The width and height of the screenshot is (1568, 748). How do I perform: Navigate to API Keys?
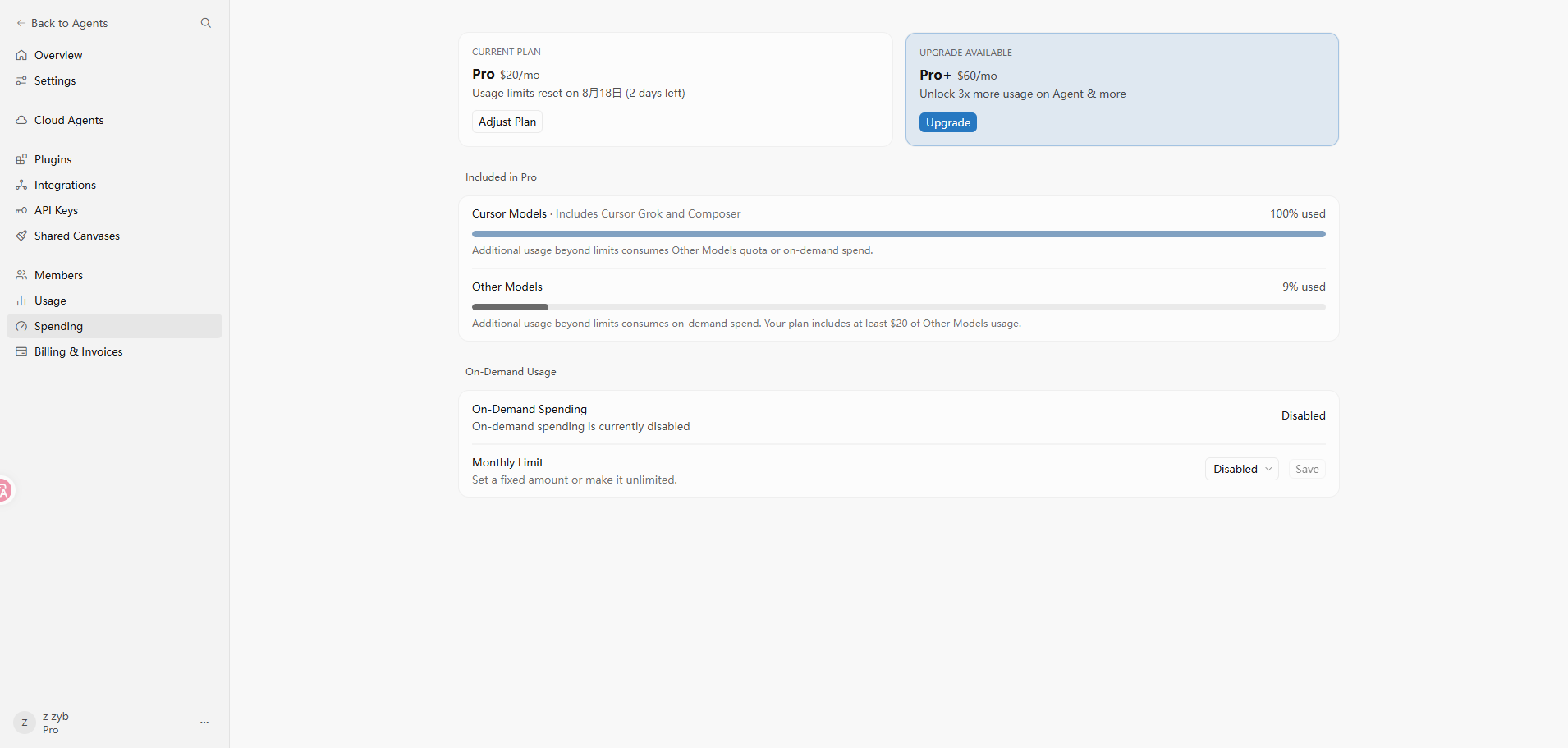click(x=114, y=210)
